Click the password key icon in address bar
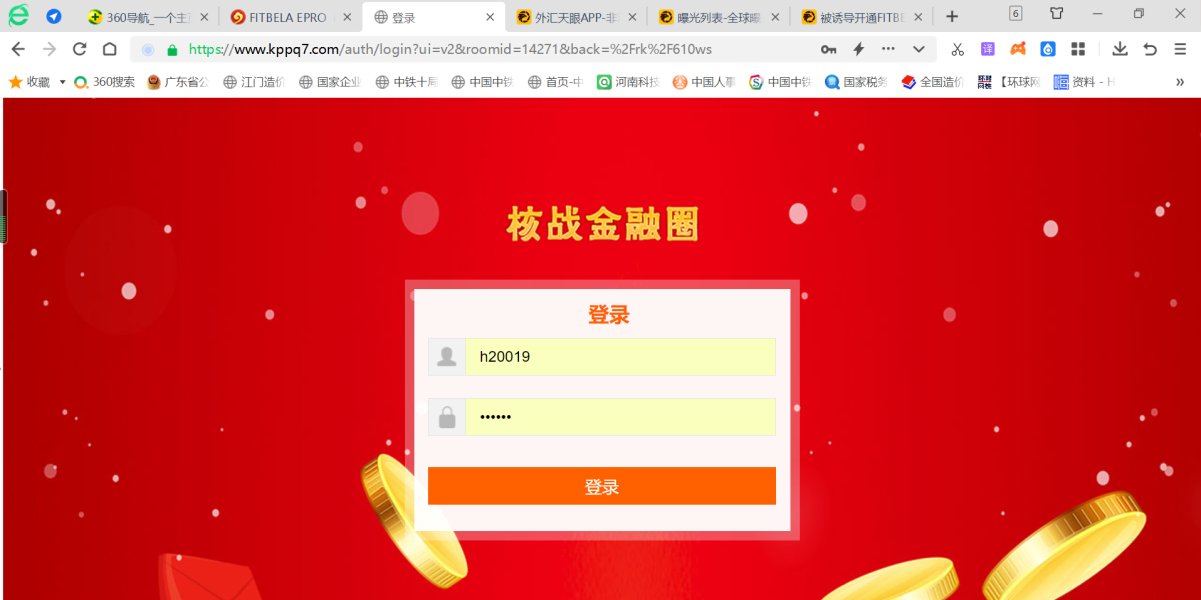Viewport: 1201px width, 600px height. pyautogui.click(x=828, y=49)
